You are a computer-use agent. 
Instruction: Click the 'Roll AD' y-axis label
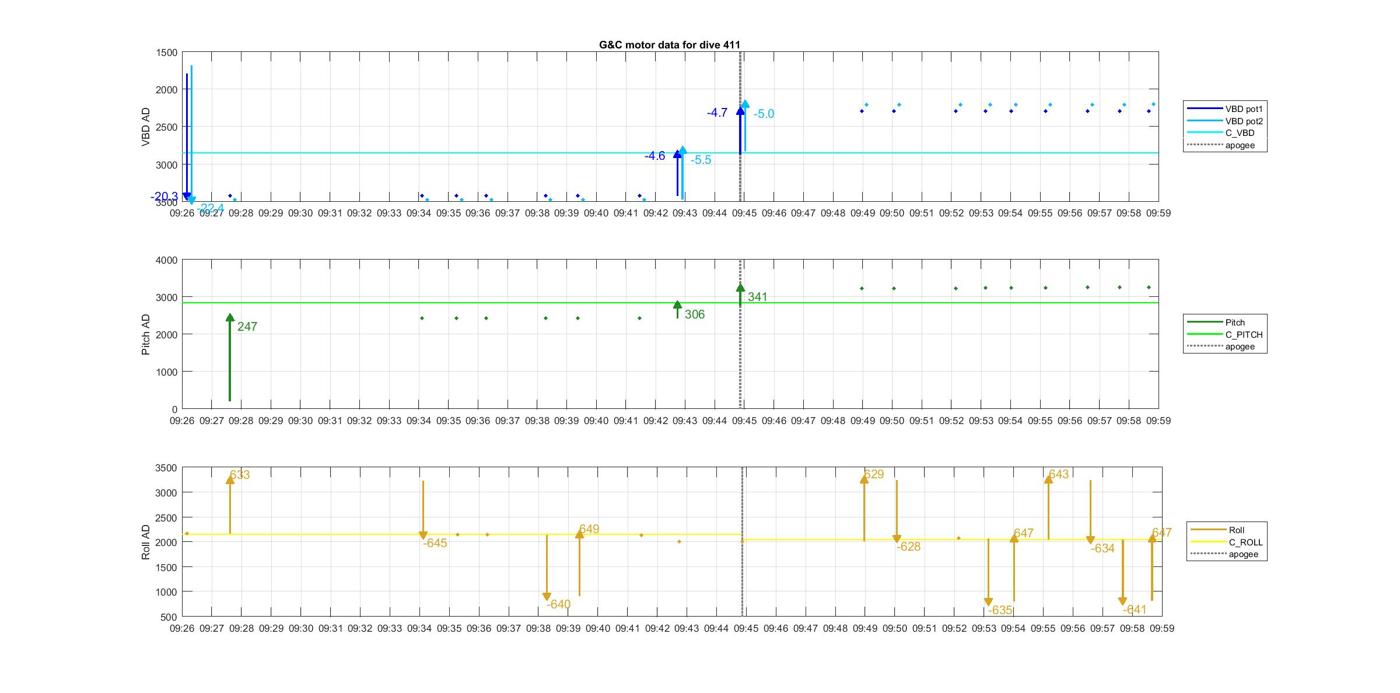click(146, 542)
